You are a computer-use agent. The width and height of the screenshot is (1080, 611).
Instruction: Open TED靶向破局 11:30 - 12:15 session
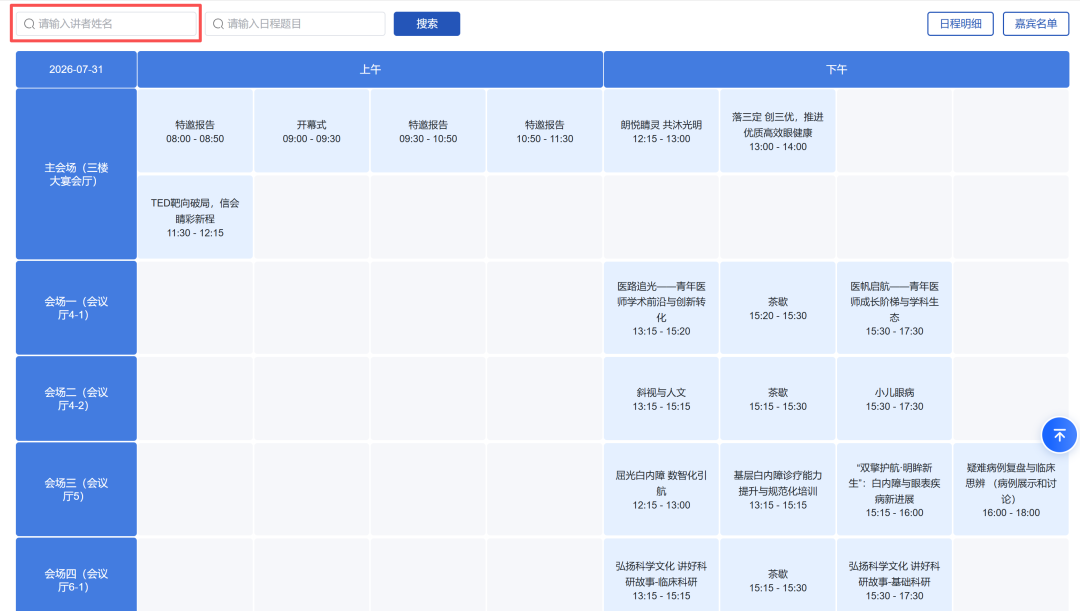[195, 217]
